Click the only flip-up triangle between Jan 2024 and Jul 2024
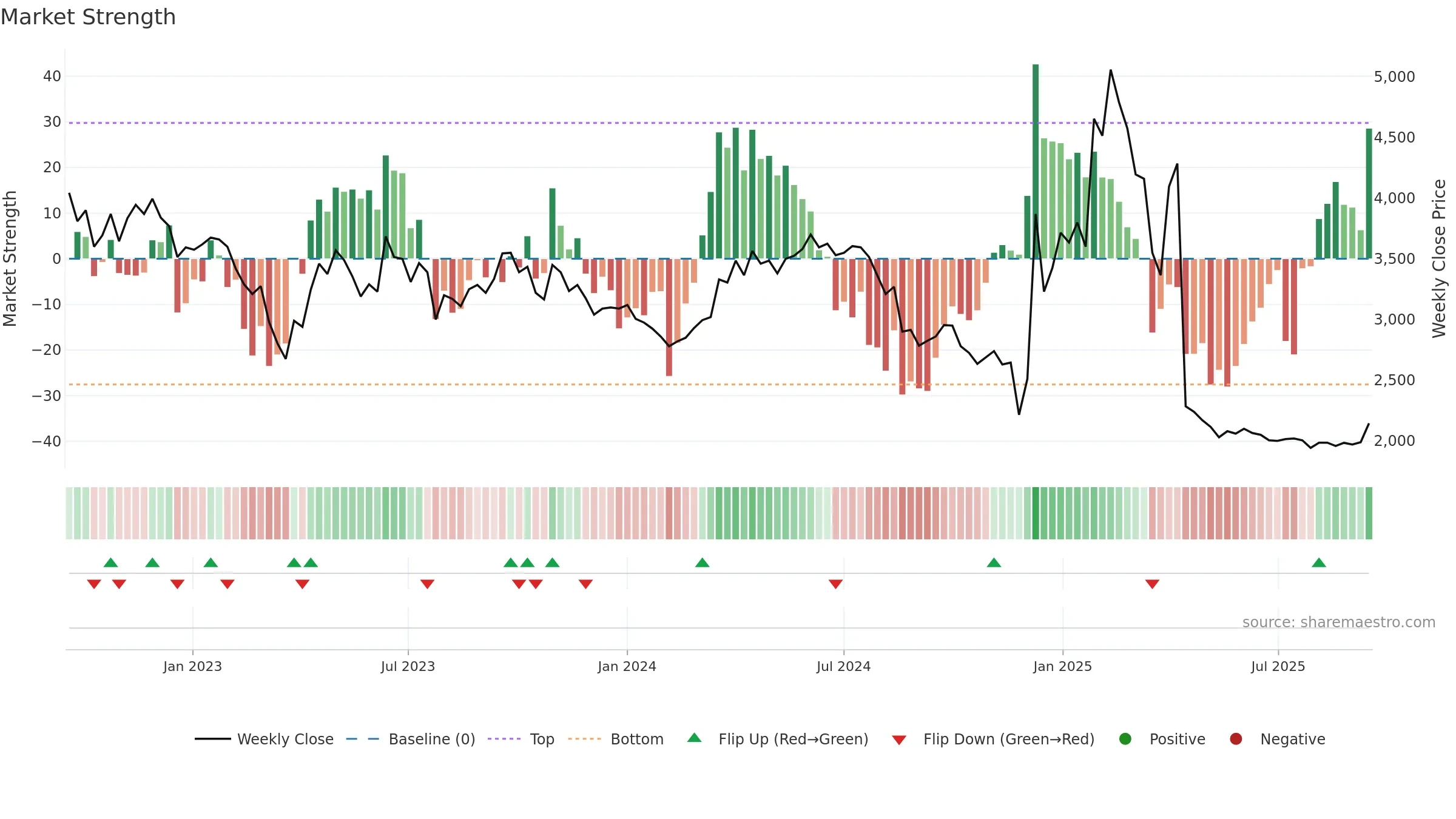Image resolution: width=1456 pixels, height=819 pixels. [703, 563]
